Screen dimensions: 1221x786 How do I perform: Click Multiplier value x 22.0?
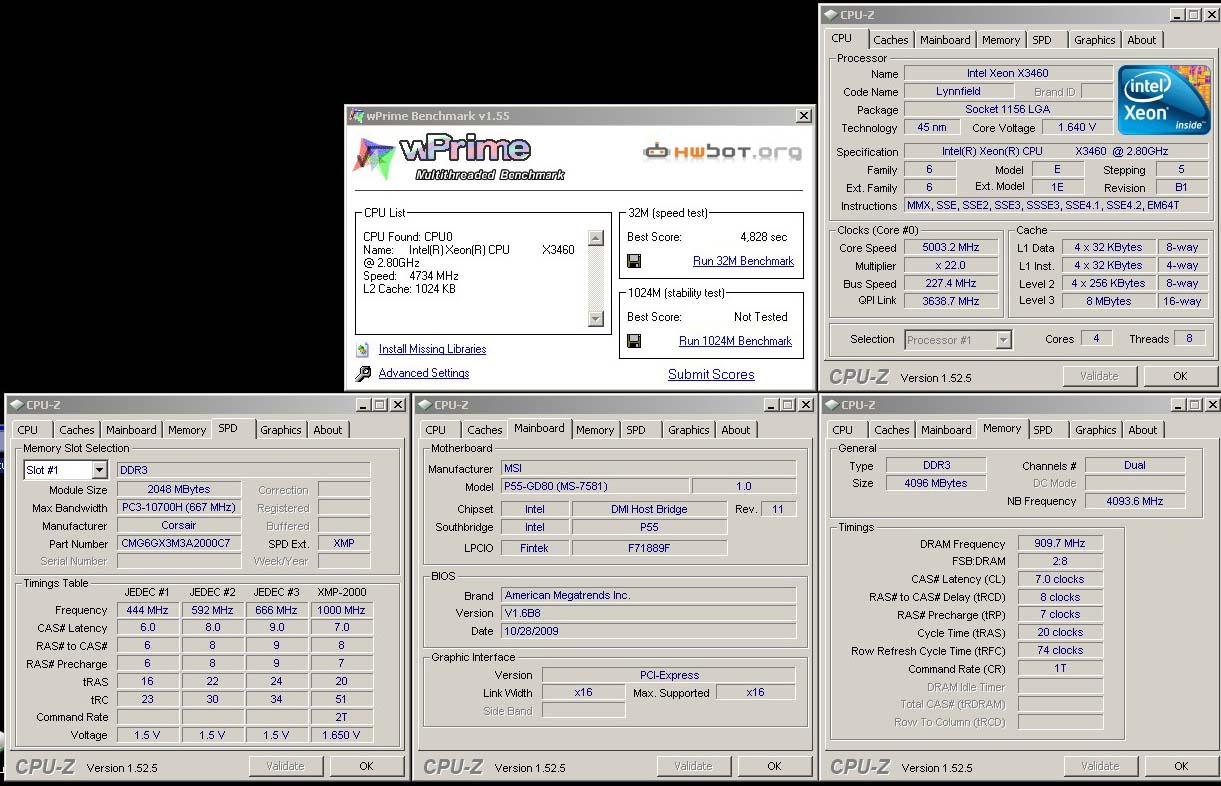(x=951, y=266)
